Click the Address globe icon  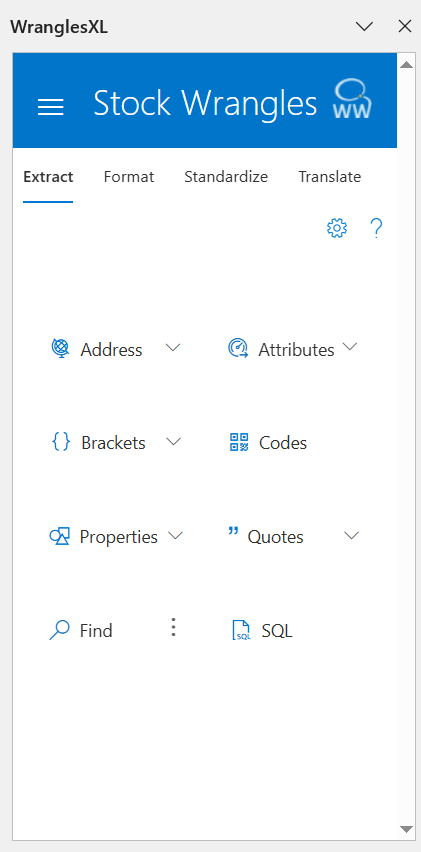coord(60,348)
